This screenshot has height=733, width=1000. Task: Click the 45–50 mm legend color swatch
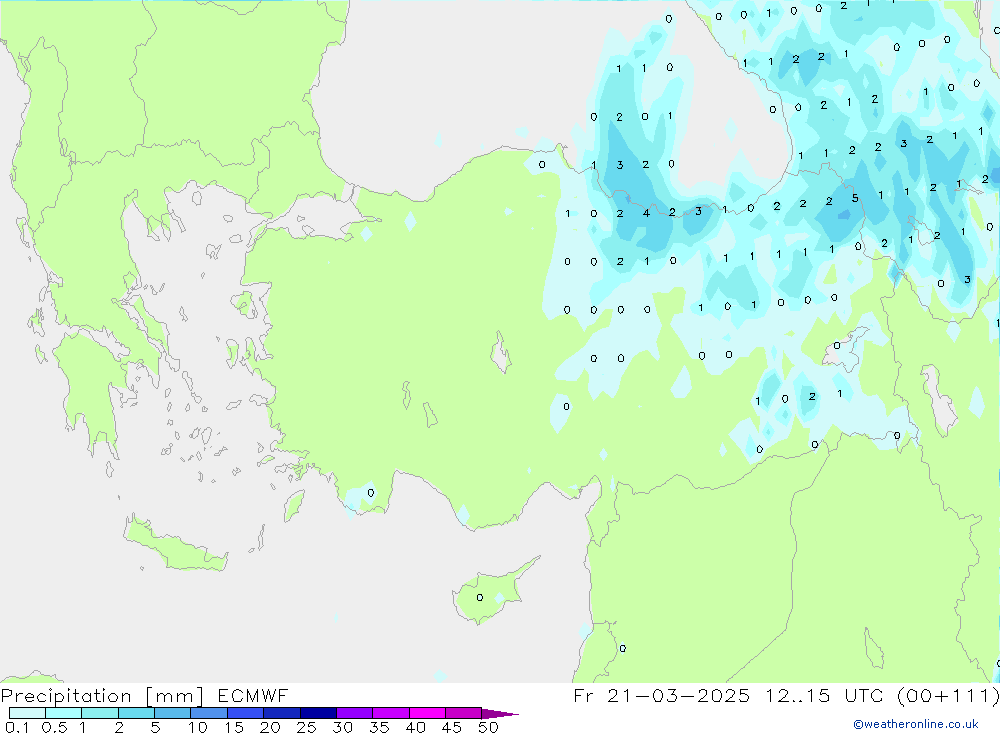point(464,713)
